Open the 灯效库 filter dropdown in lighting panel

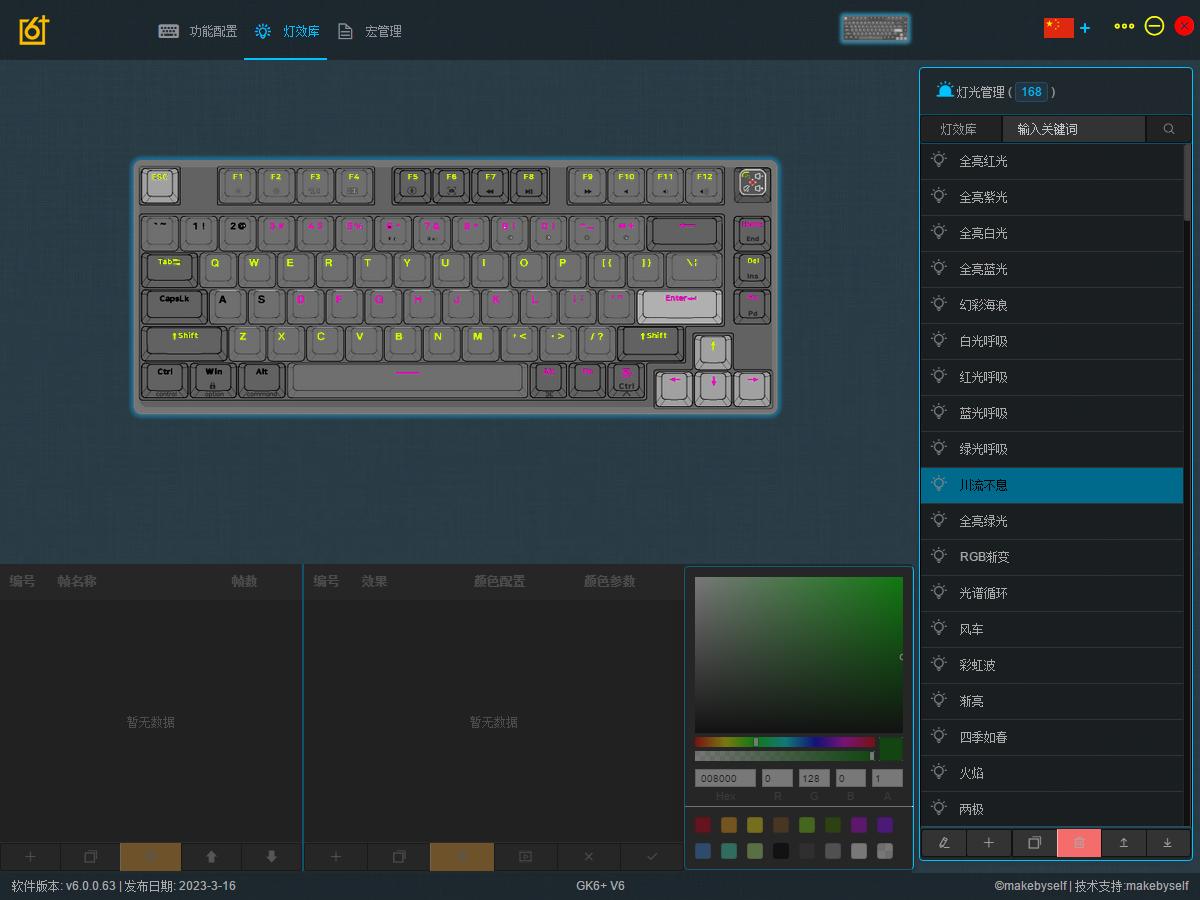[x=957, y=129]
